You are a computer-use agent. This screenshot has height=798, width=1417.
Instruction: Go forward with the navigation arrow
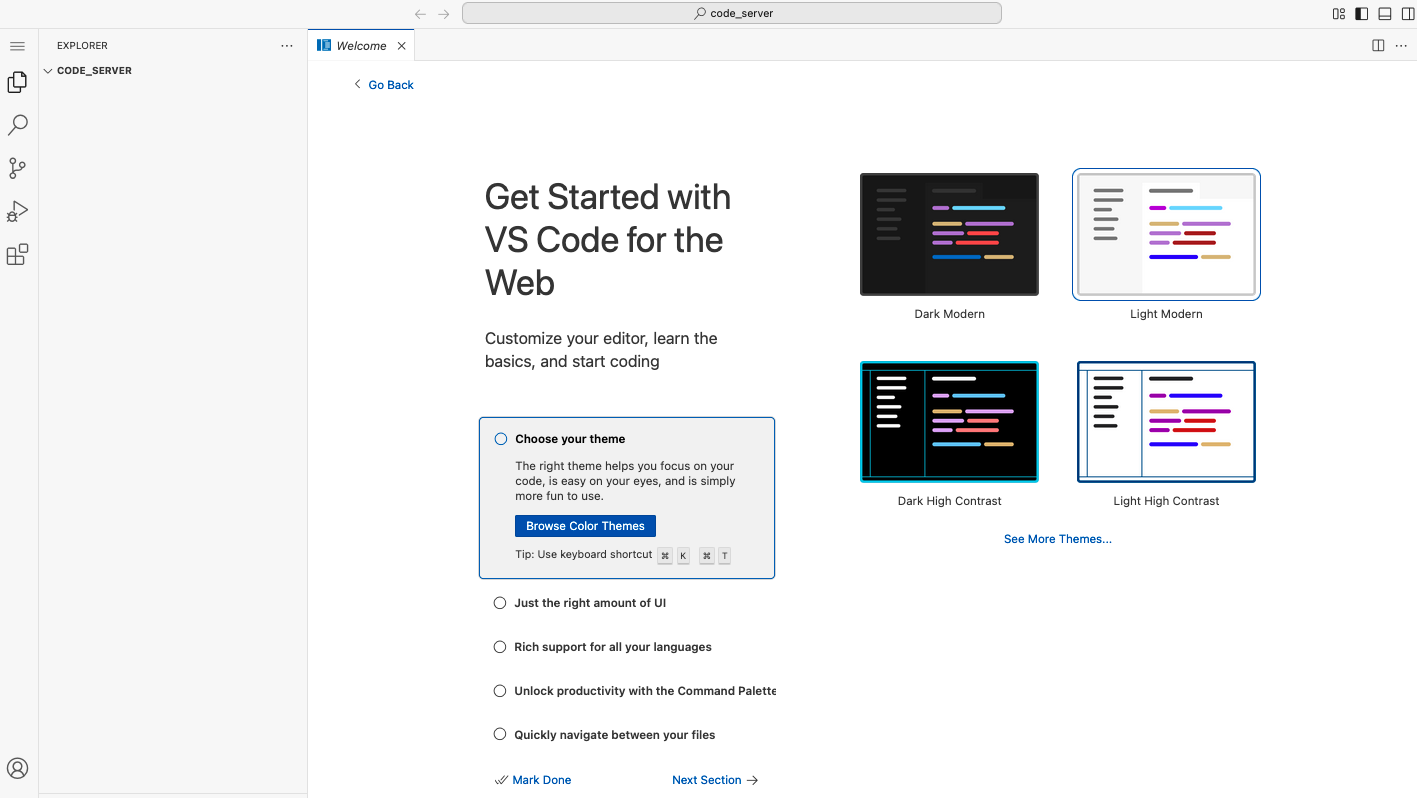point(444,14)
